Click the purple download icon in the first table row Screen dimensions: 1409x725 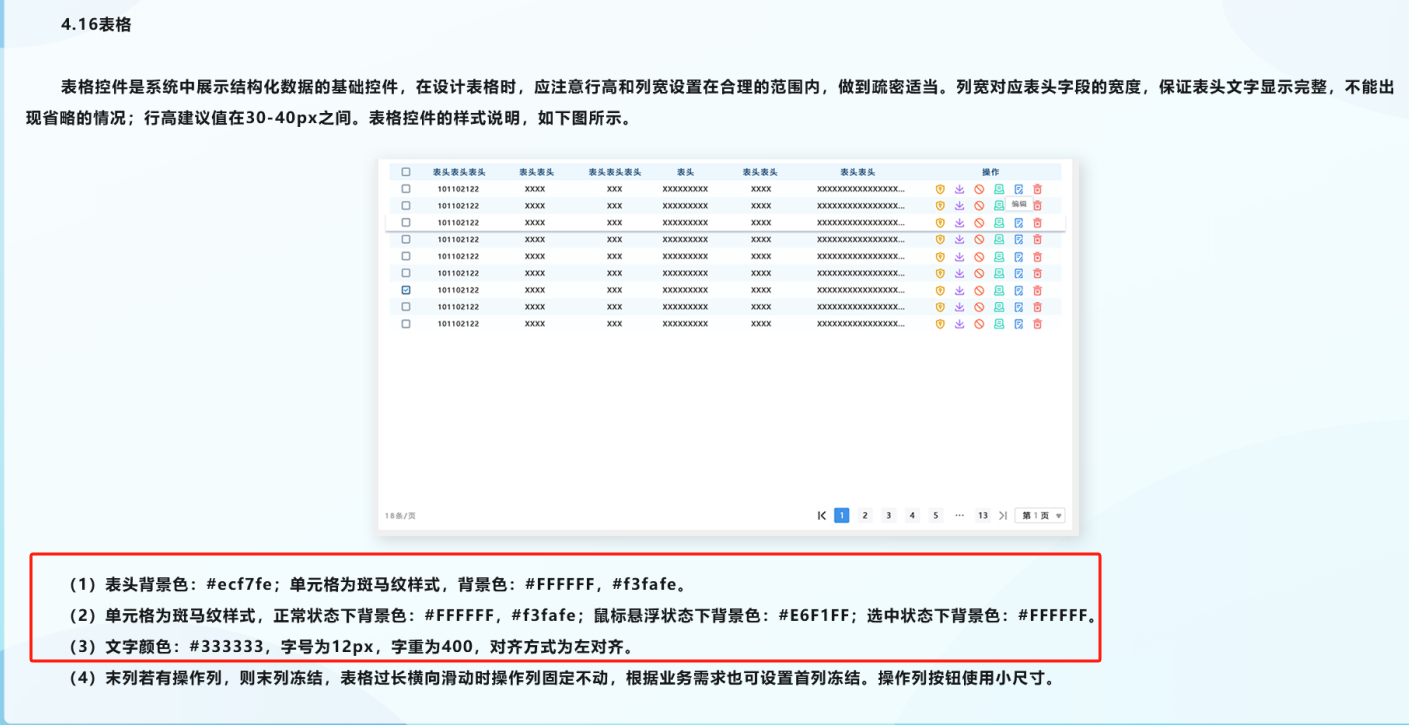(x=959, y=189)
